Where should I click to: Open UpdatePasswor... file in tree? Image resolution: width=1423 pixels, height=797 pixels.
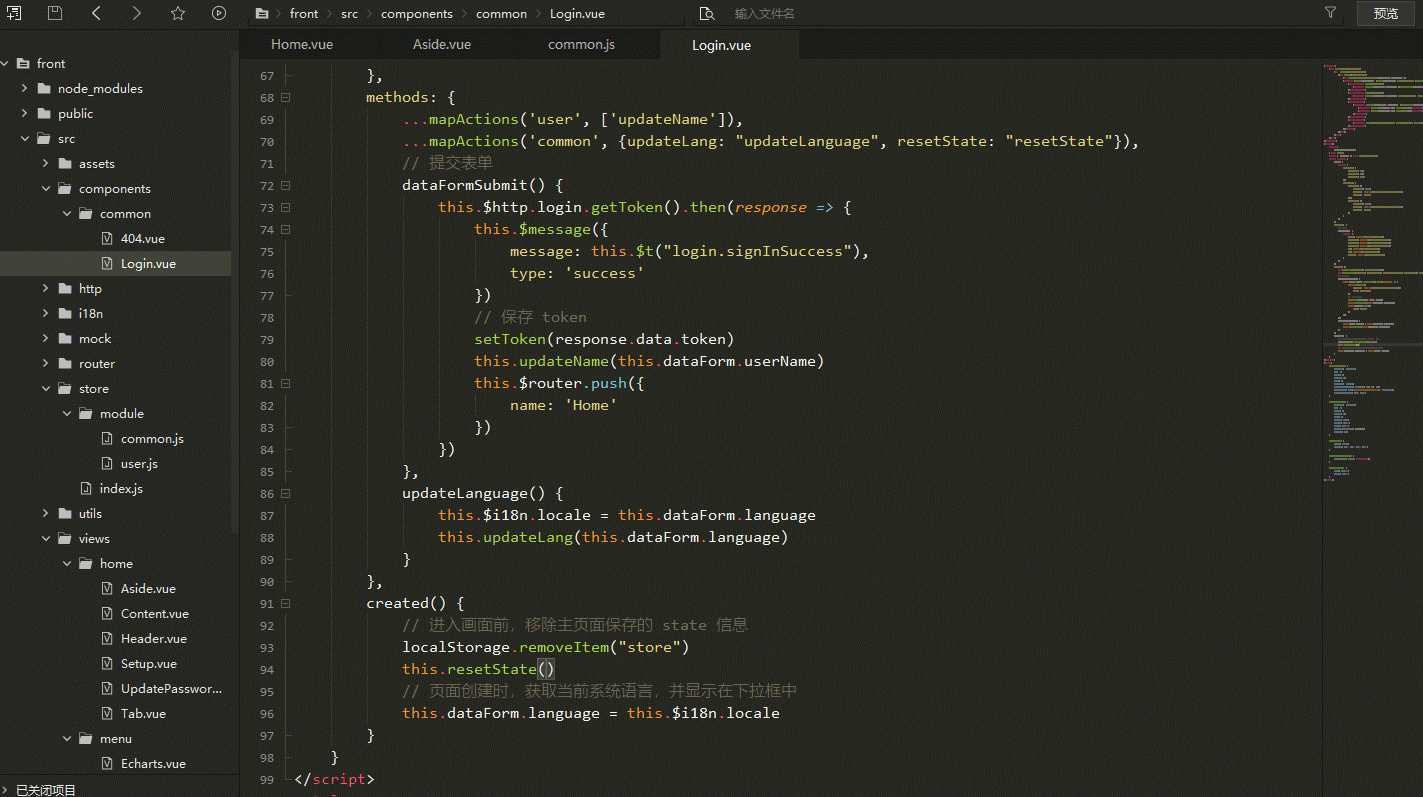point(171,688)
